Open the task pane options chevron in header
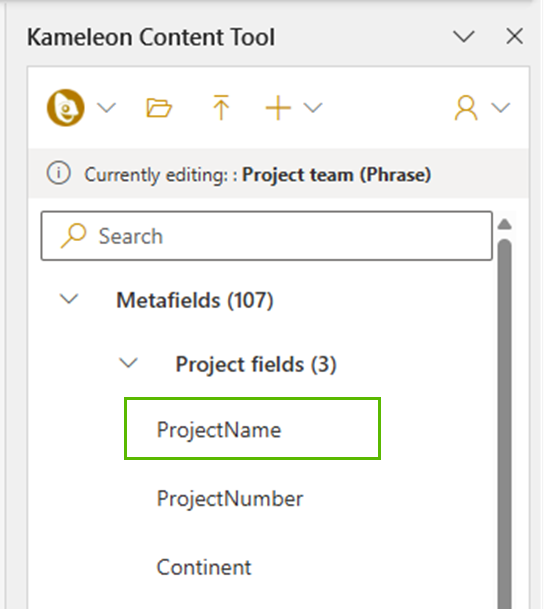The image size is (546, 609). click(464, 37)
